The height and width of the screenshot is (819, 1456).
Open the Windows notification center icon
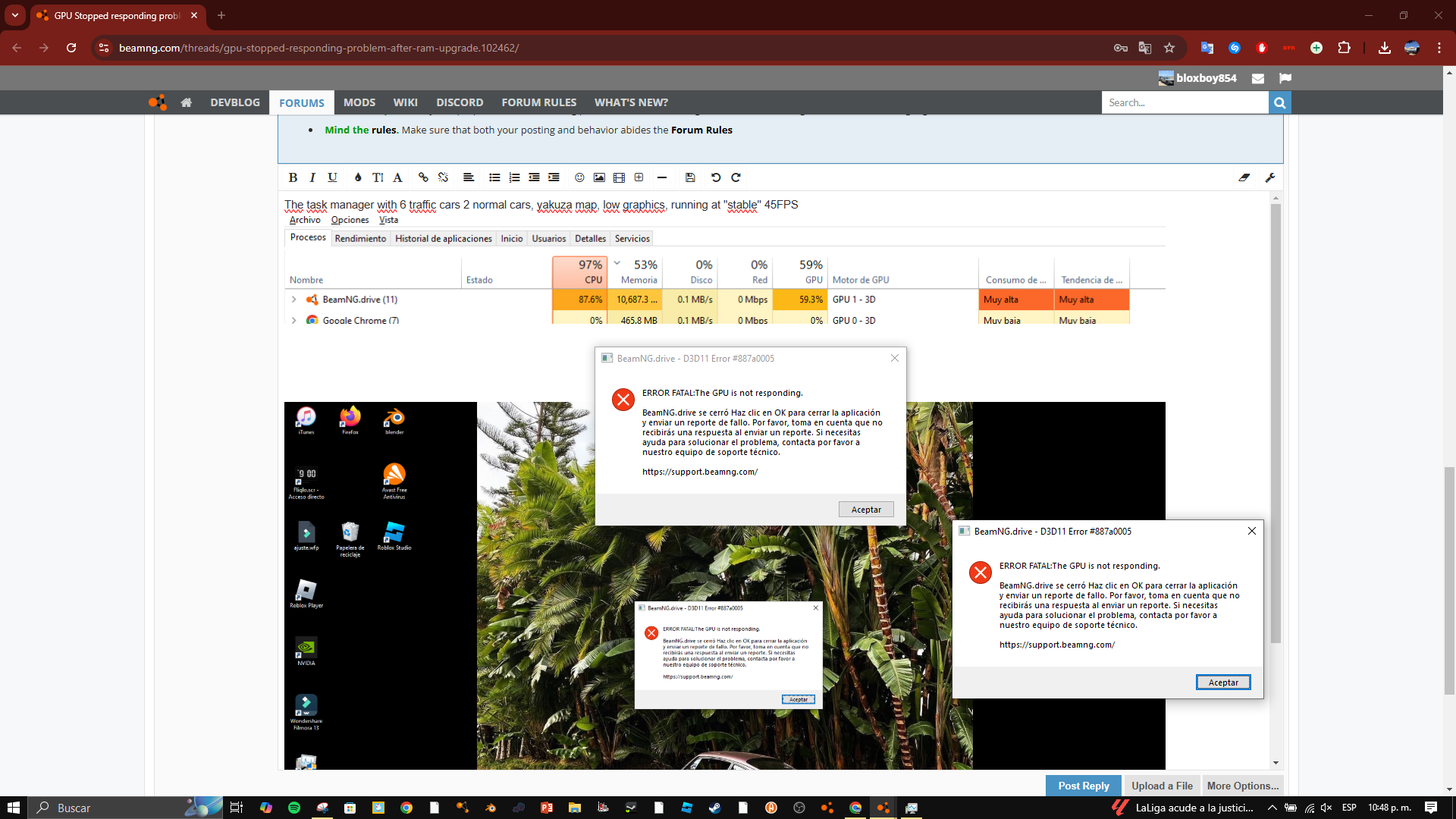point(1431,808)
